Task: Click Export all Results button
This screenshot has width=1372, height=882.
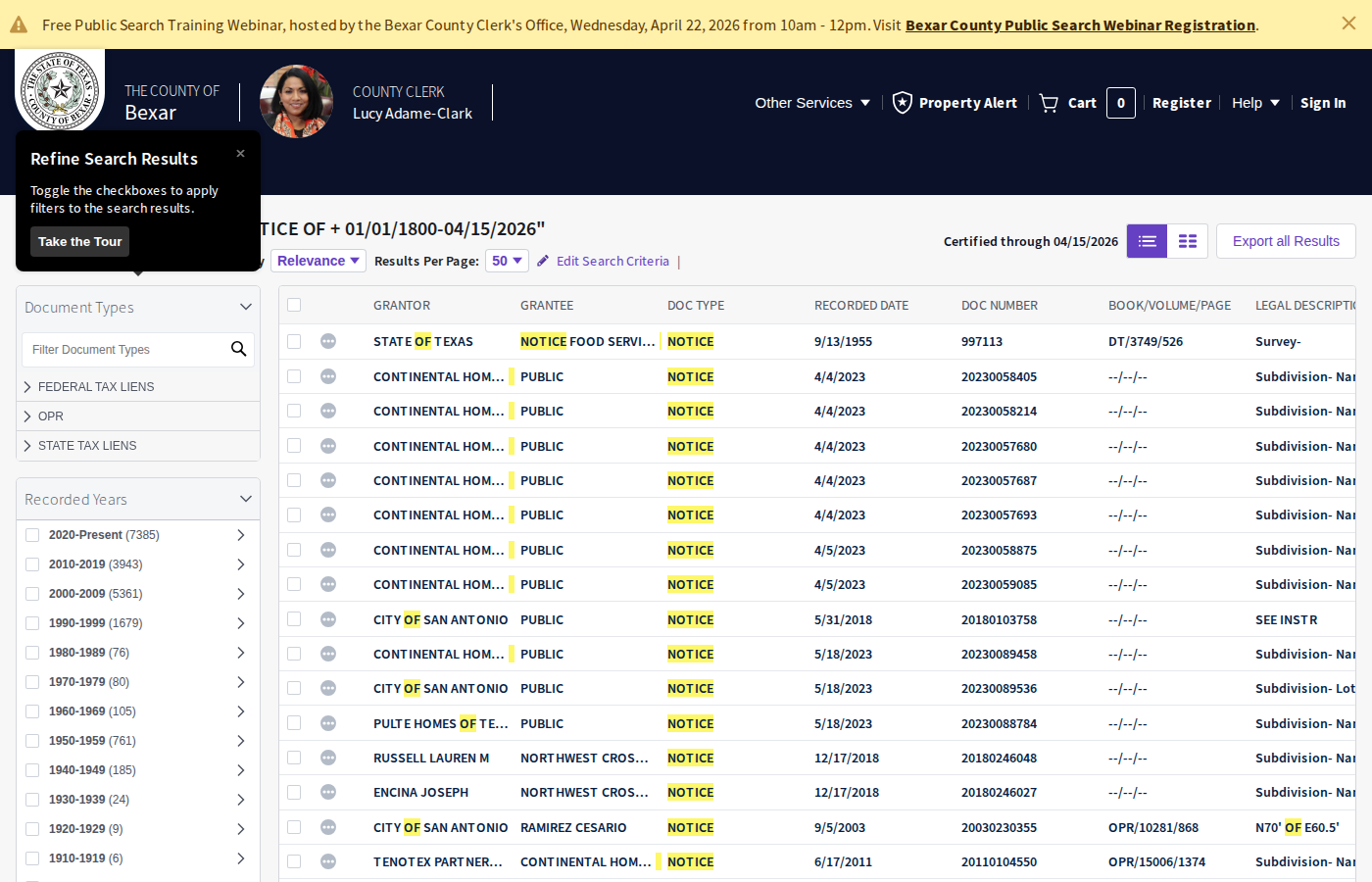Action: (x=1285, y=241)
